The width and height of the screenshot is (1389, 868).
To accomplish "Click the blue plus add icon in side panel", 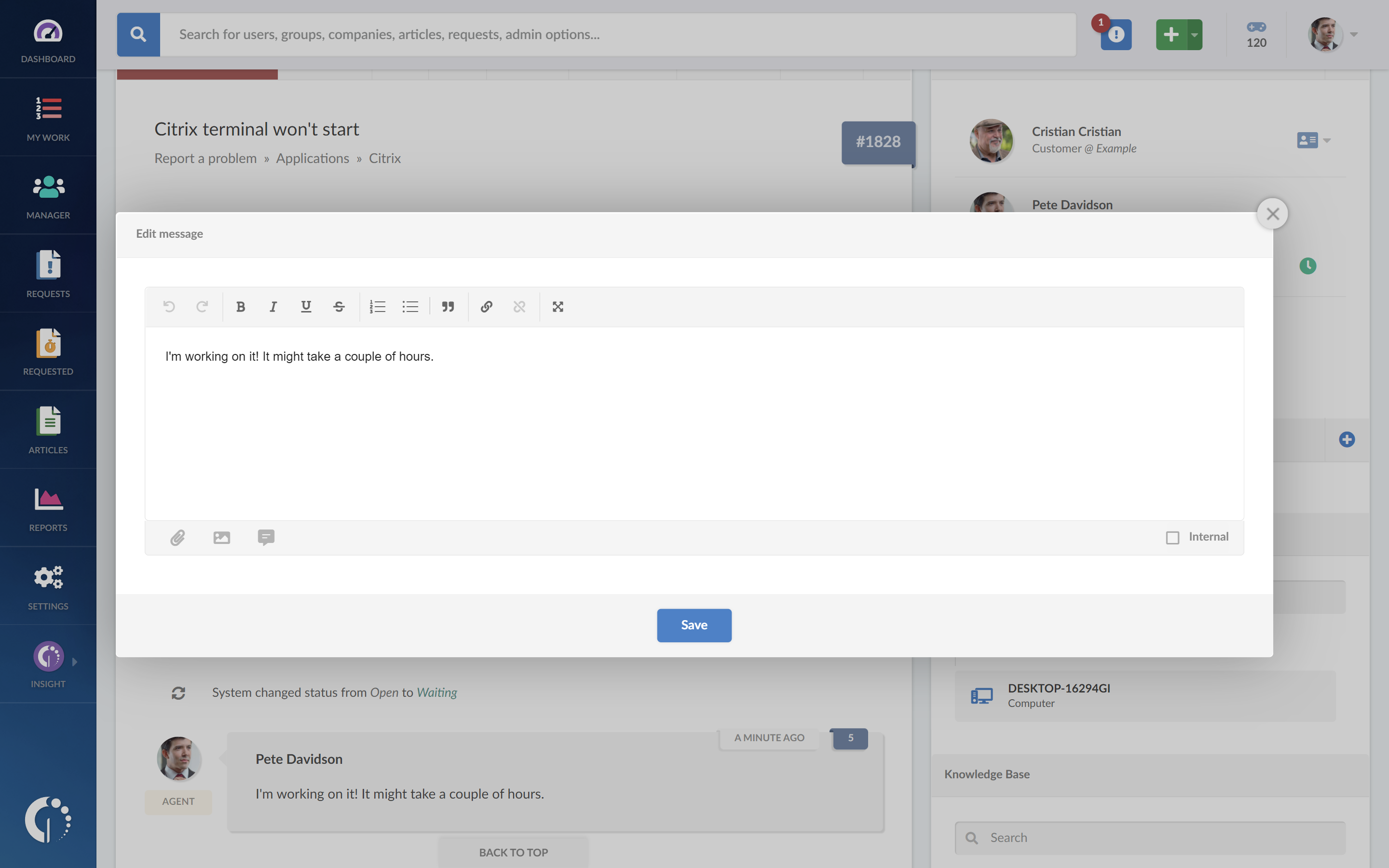I will pyautogui.click(x=1347, y=440).
